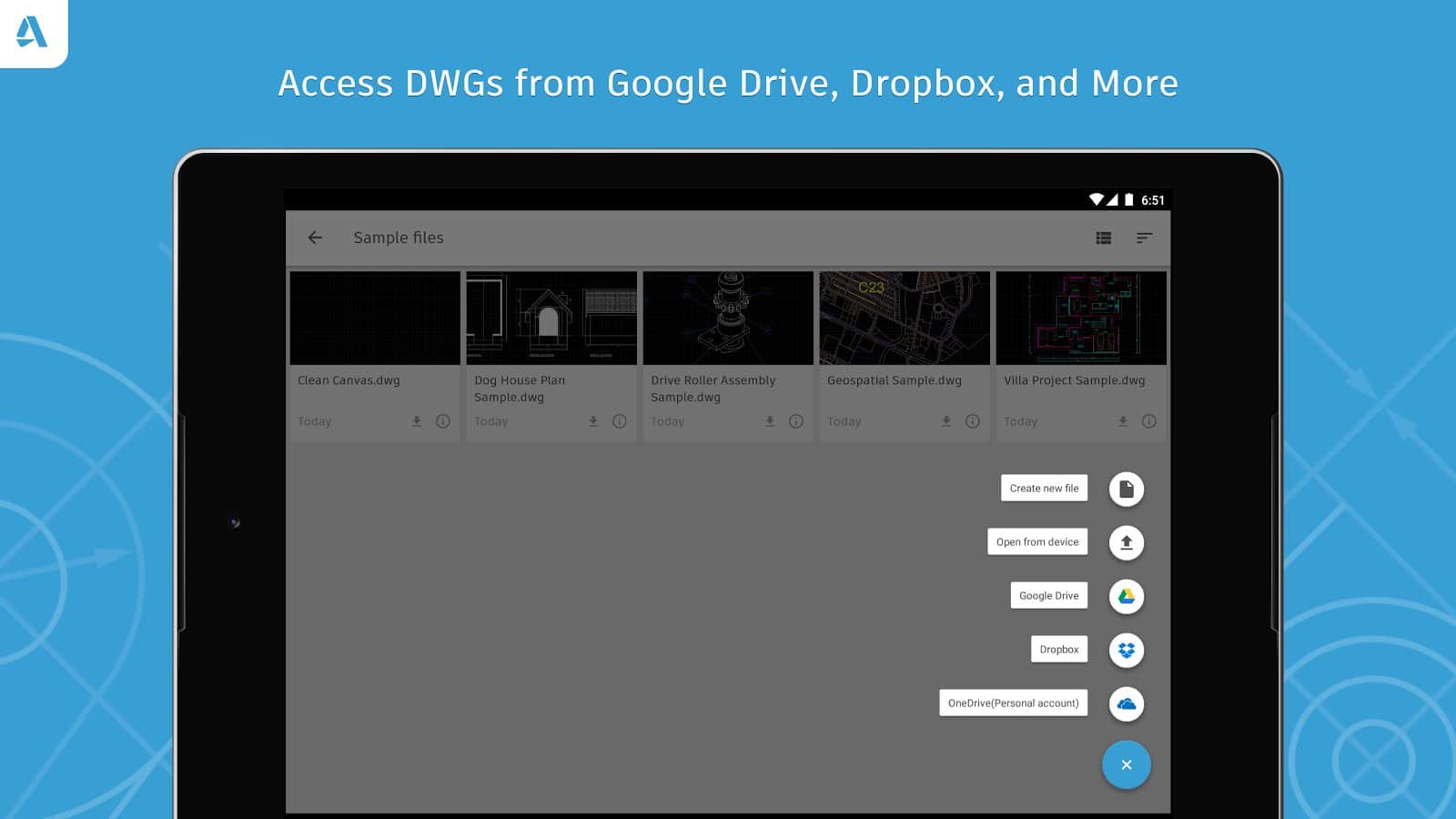This screenshot has width=1456, height=819.
Task: Open the sort options
Action: click(x=1144, y=238)
